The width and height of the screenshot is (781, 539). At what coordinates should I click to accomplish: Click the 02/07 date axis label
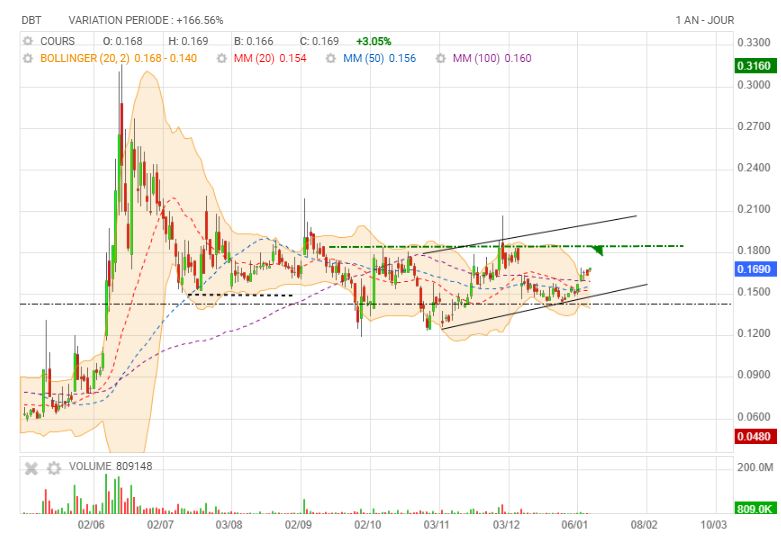(160, 525)
